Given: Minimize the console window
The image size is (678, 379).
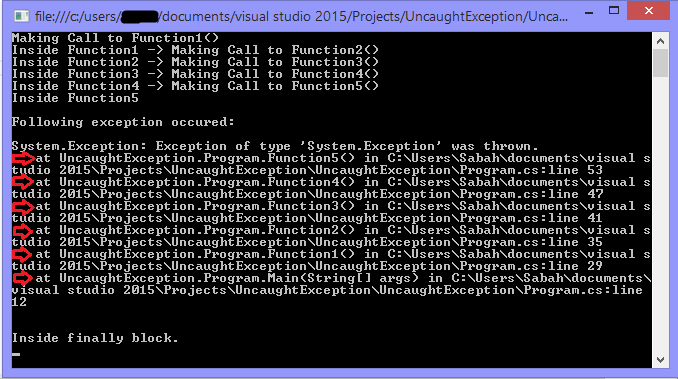Looking at the screenshot, I should [589, 13].
